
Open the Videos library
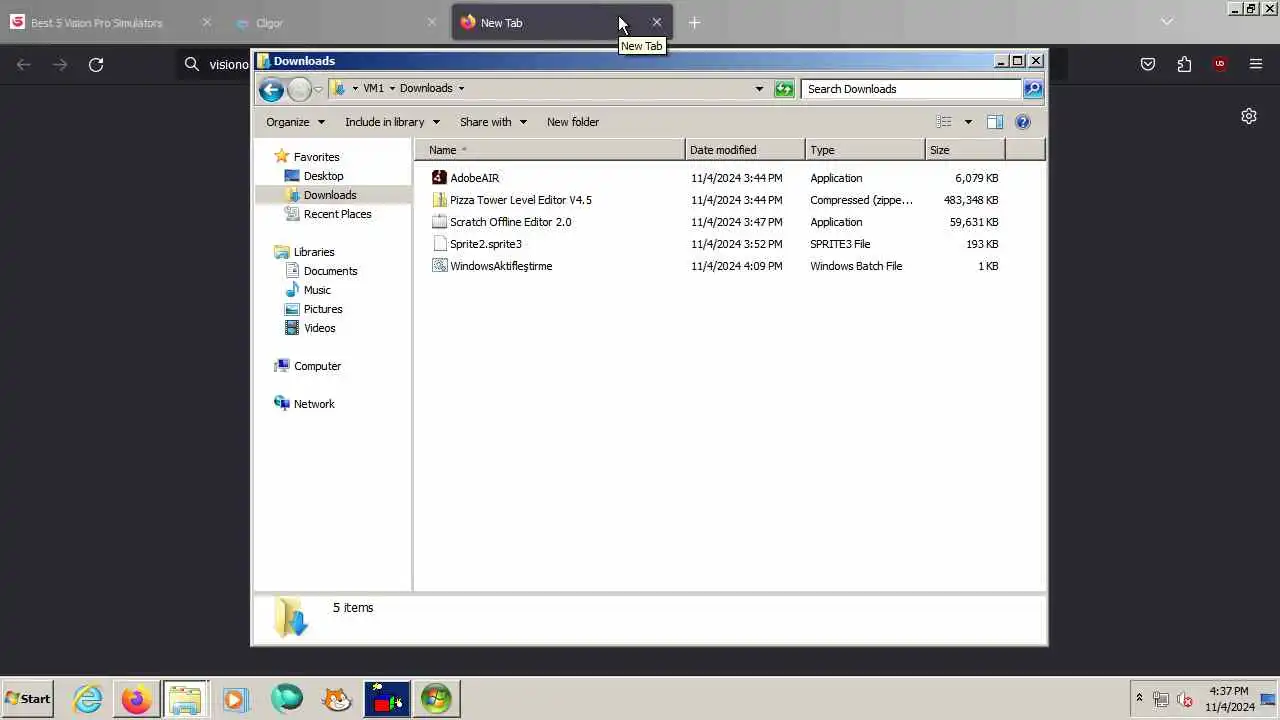[x=319, y=328]
